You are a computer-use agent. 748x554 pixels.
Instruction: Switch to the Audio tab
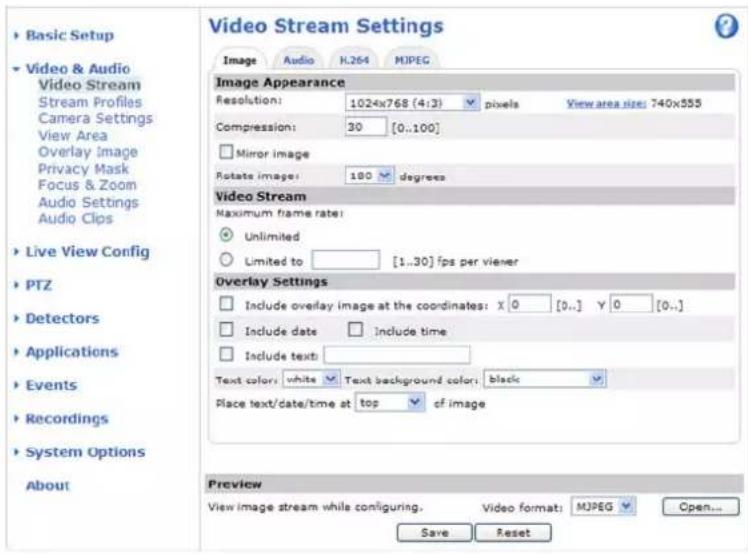tap(299, 60)
